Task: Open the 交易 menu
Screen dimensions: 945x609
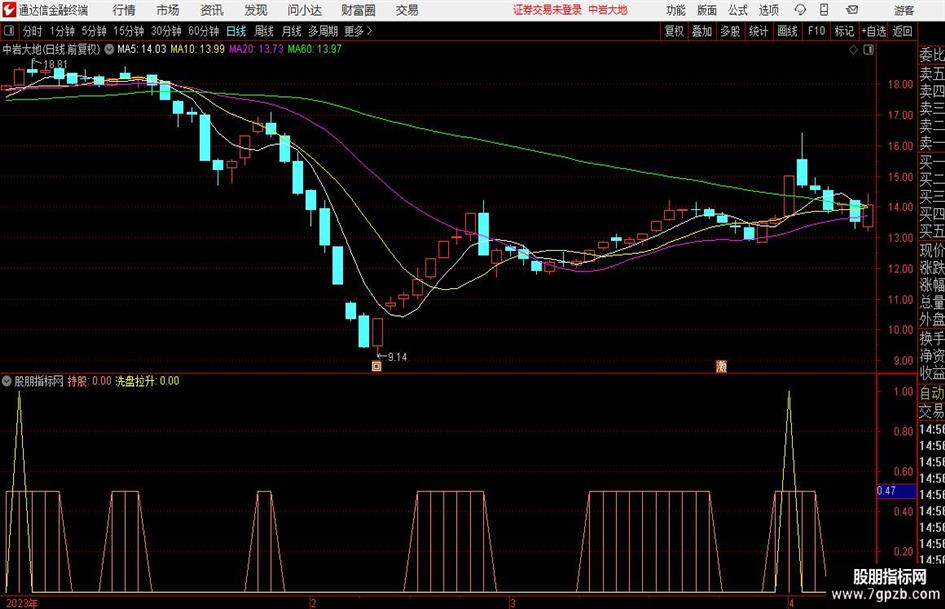Action: point(407,10)
